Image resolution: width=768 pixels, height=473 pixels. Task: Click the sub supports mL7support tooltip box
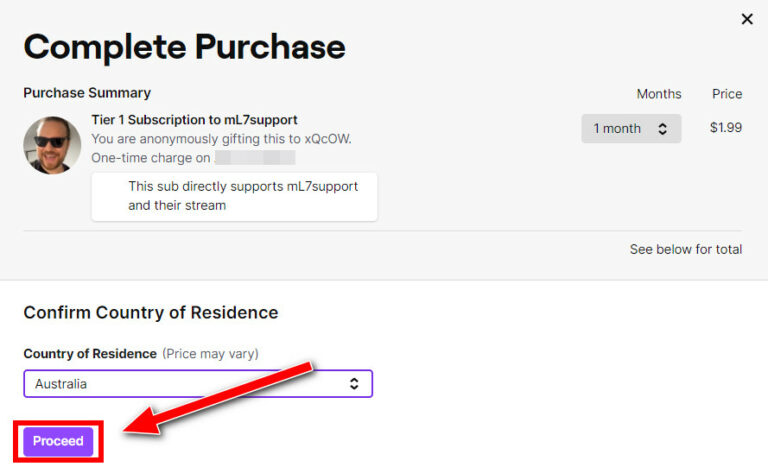pos(235,196)
